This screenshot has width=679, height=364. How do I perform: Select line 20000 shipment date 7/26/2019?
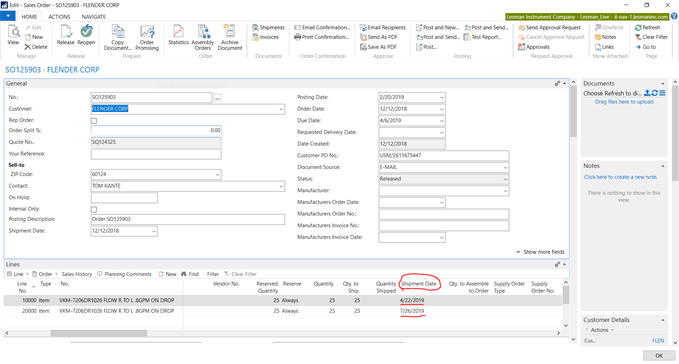(x=412, y=311)
